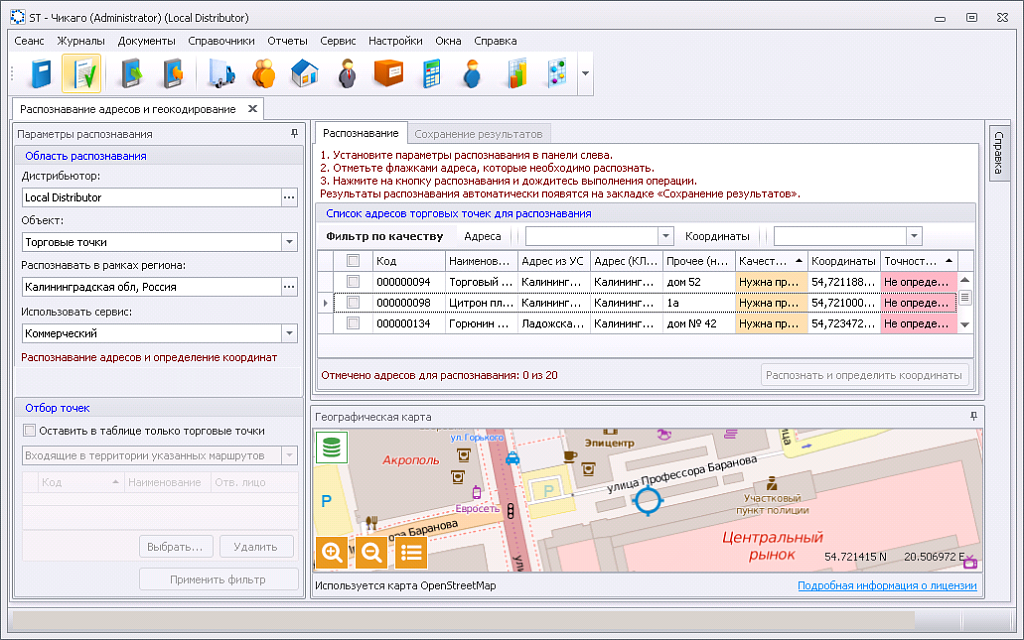
Task: Open Подробная информация о лицензии link
Action: click(888, 586)
